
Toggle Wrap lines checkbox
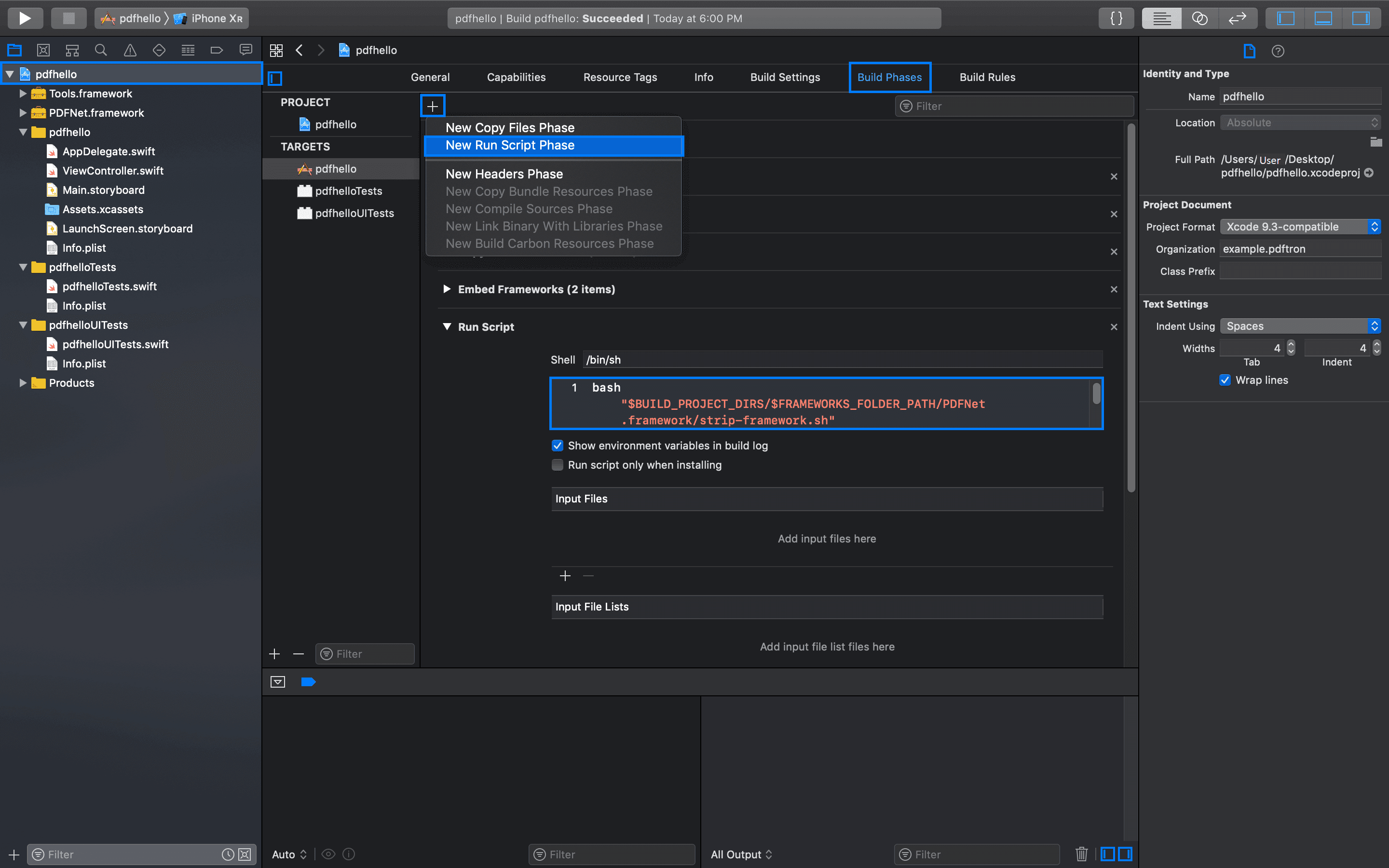1225,380
